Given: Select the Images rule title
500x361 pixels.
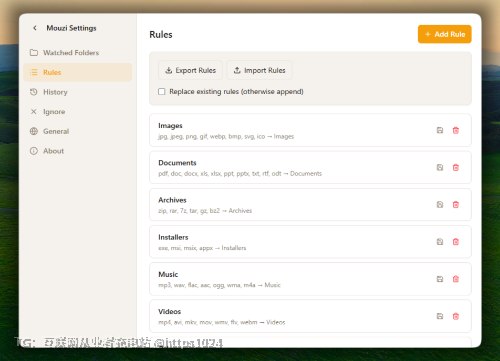Looking at the screenshot, I should 170,126.
